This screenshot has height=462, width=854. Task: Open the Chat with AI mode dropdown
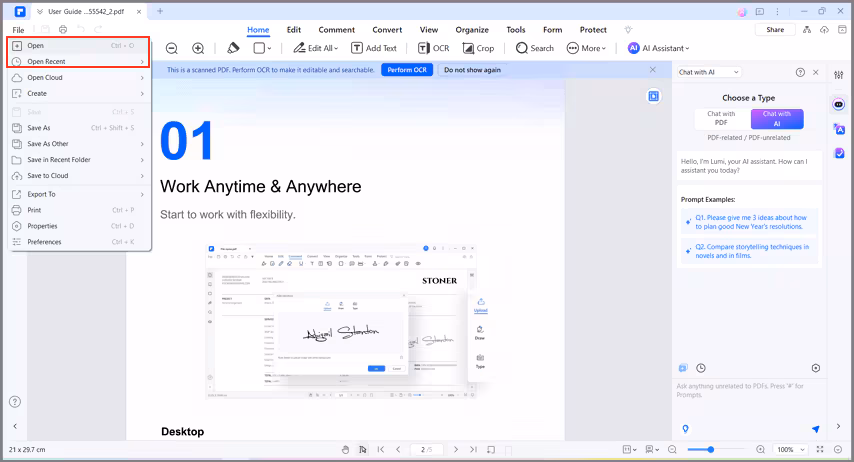click(709, 72)
